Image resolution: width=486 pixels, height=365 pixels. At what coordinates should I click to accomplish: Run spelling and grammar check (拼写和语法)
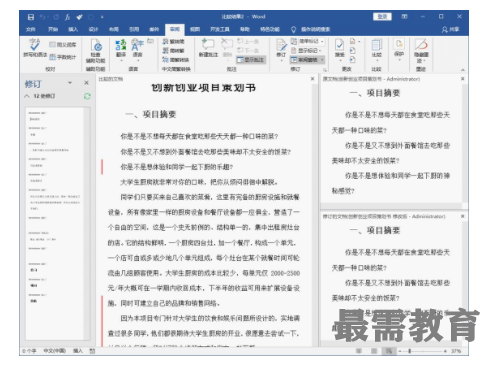(x=35, y=48)
